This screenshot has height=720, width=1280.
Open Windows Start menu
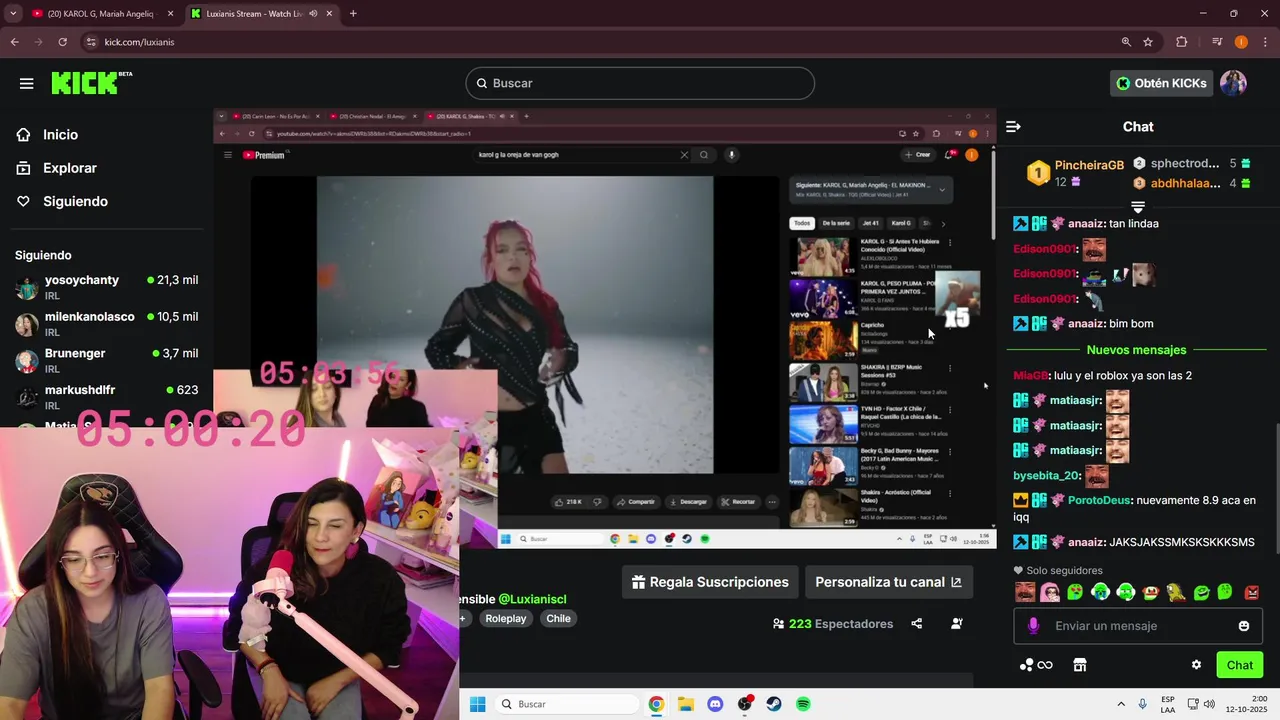click(x=478, y=705)
